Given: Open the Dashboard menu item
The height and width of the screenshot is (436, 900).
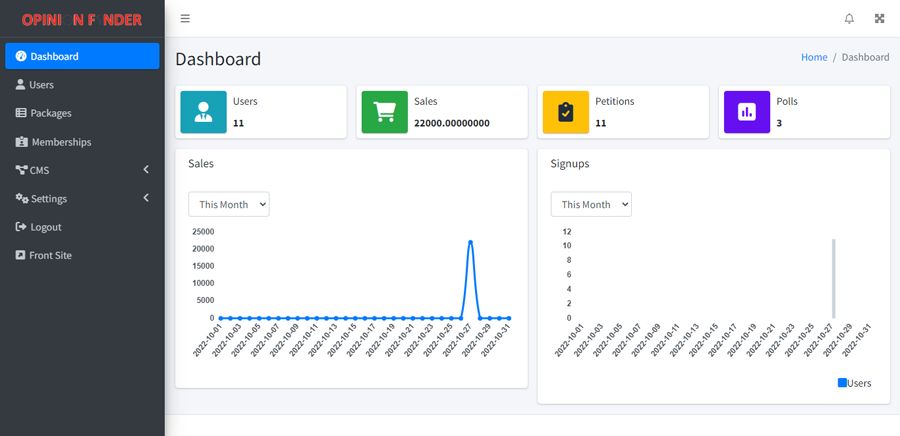Looking at the screenshot, I should (x=82, y=56).
